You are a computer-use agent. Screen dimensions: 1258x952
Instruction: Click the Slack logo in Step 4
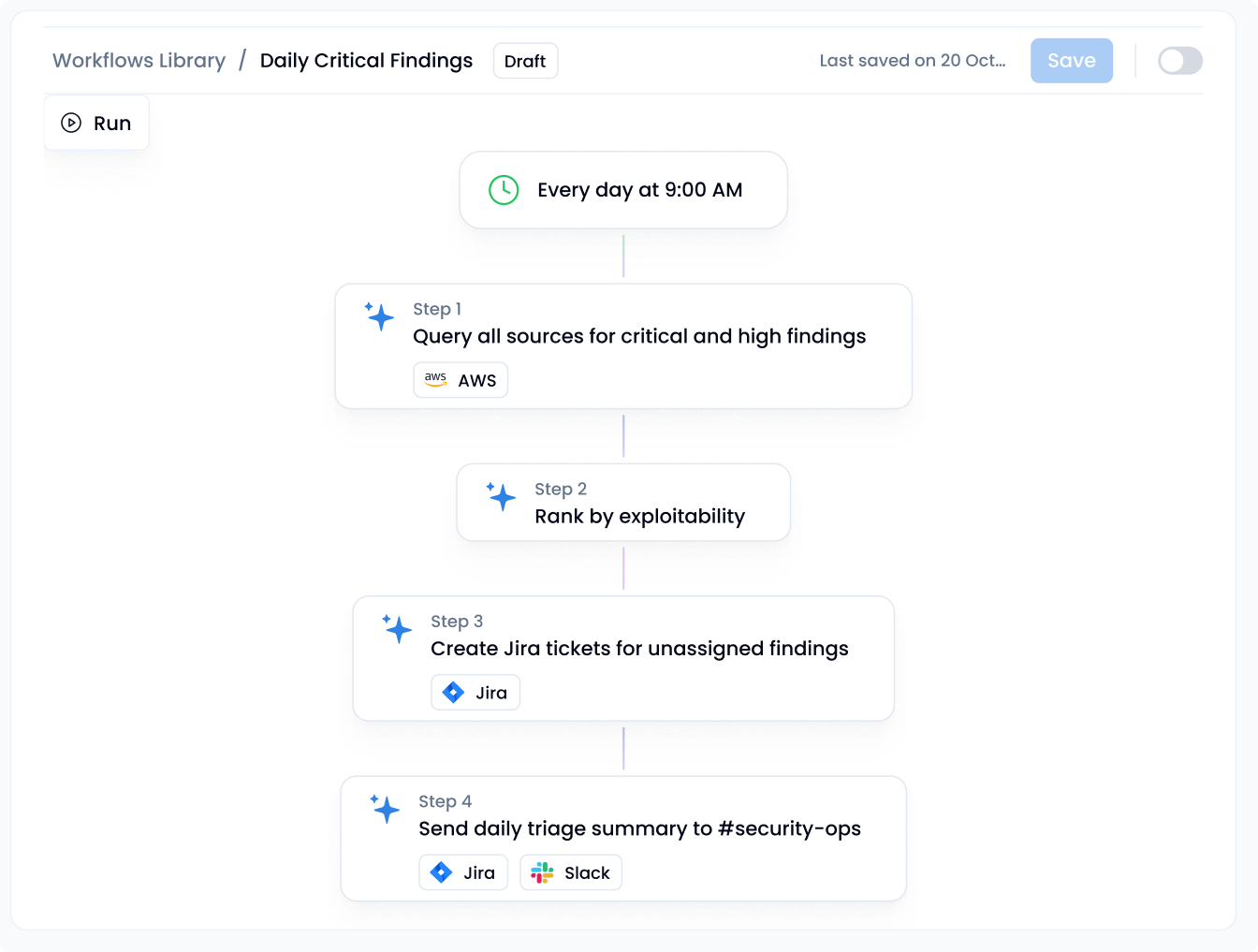[x=542, y=872]
